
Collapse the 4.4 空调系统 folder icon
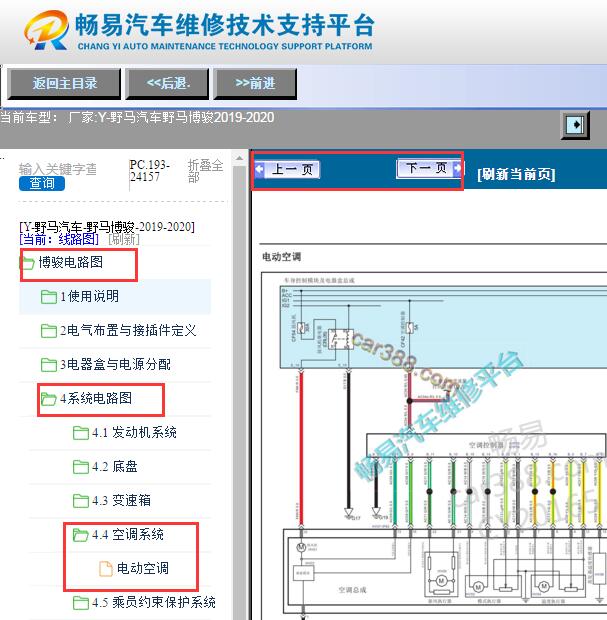[x=81, y=535]
